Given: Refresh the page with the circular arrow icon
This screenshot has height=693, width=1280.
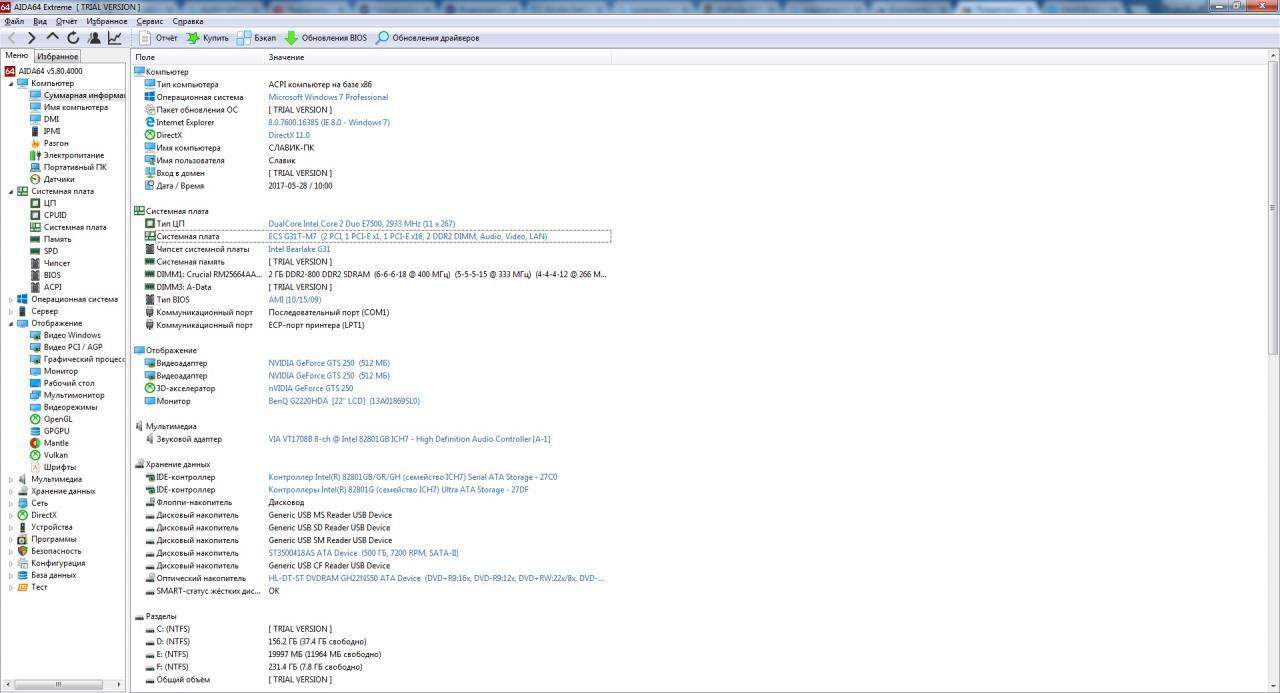Looking at the screenshot, I should (73, 38).
